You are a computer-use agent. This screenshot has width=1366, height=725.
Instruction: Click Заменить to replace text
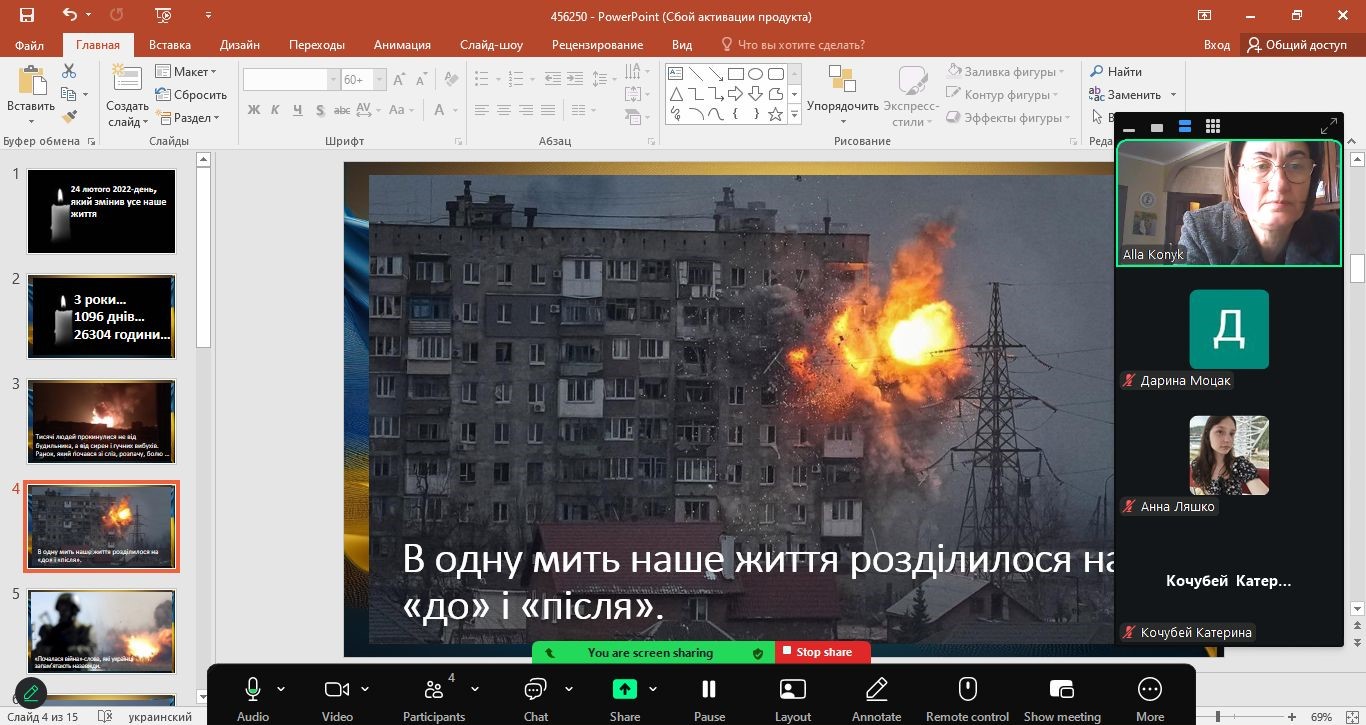coord(1125,95)
